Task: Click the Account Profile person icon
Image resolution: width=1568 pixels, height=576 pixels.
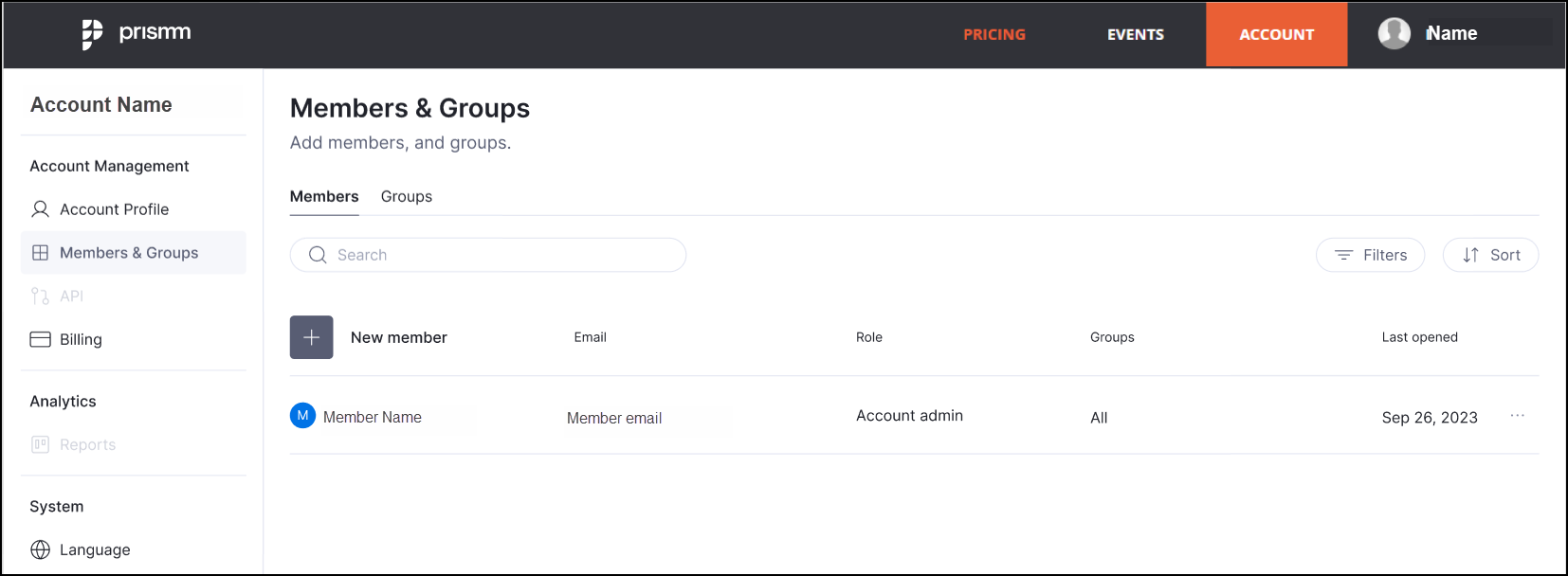Action: (x=40, y=208)
